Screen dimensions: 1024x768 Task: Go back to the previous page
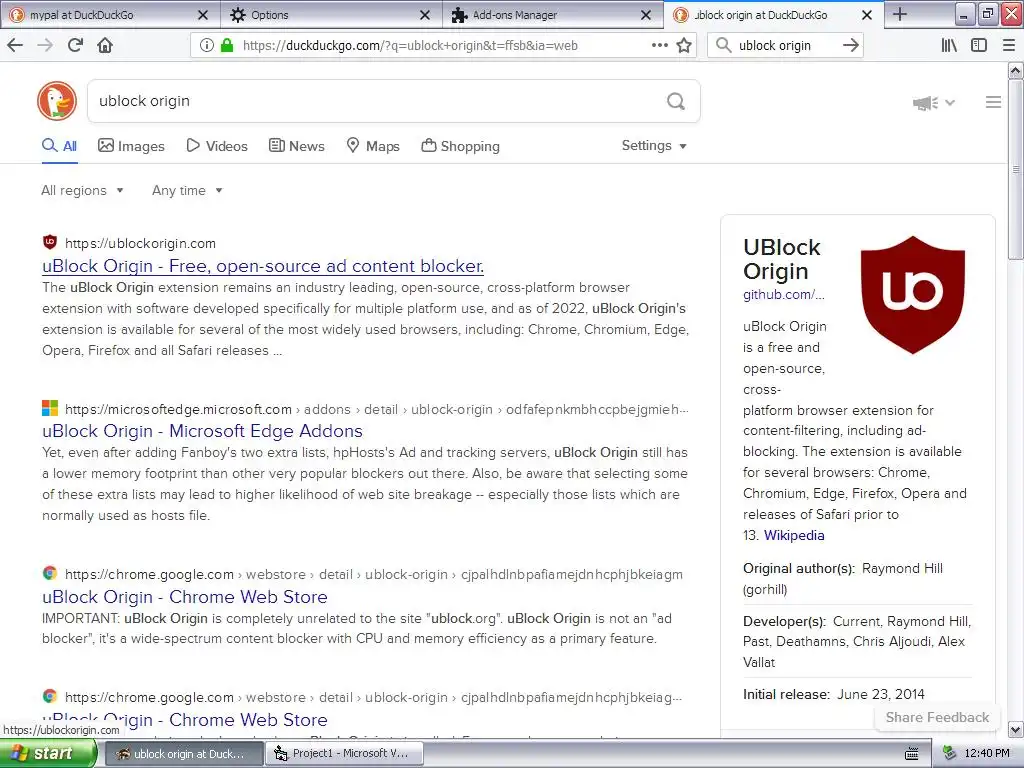[15, 45]
